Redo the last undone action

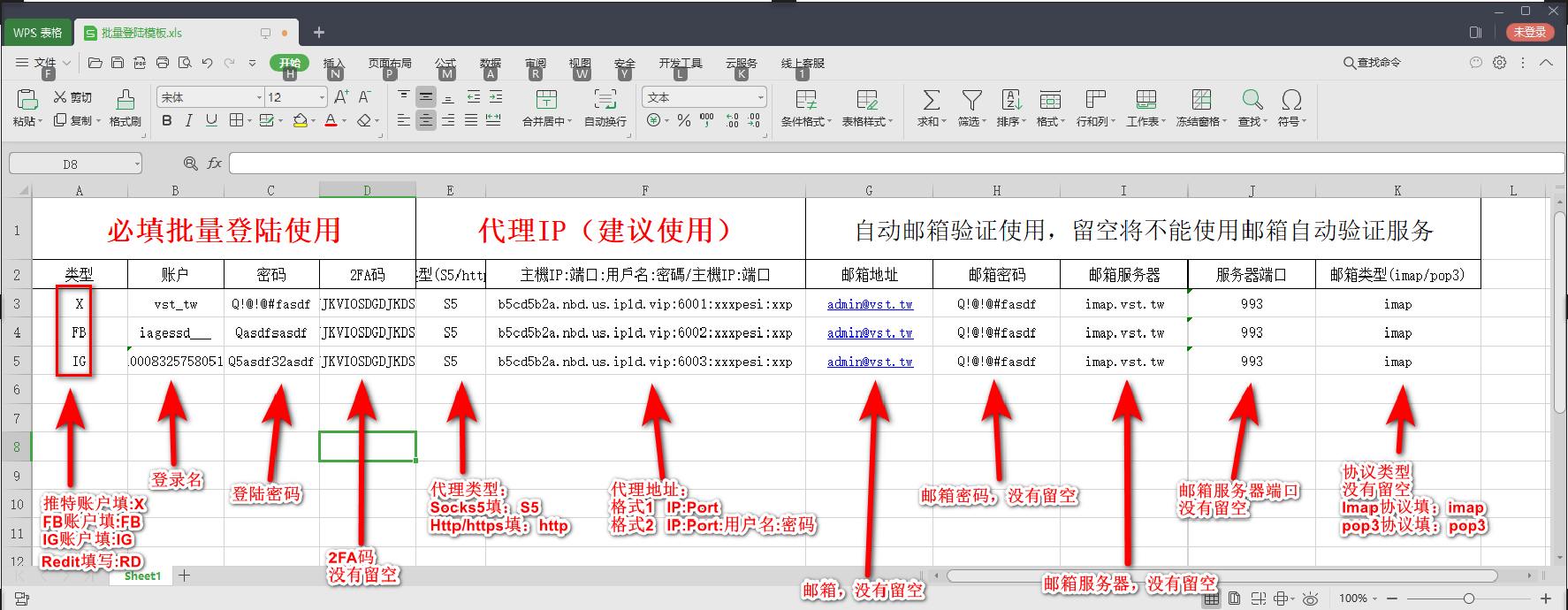click(x=230, y=63)
